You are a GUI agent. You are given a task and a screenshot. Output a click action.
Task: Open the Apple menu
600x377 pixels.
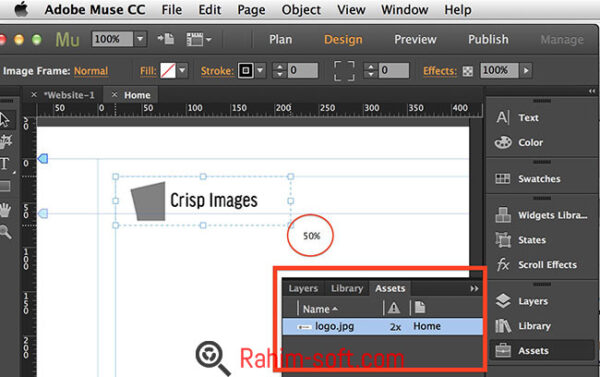tap(21, 9)
